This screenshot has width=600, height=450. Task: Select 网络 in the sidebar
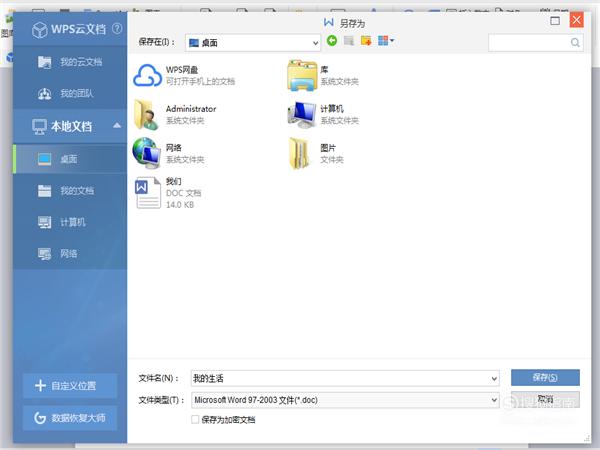(x=70, y=254)
